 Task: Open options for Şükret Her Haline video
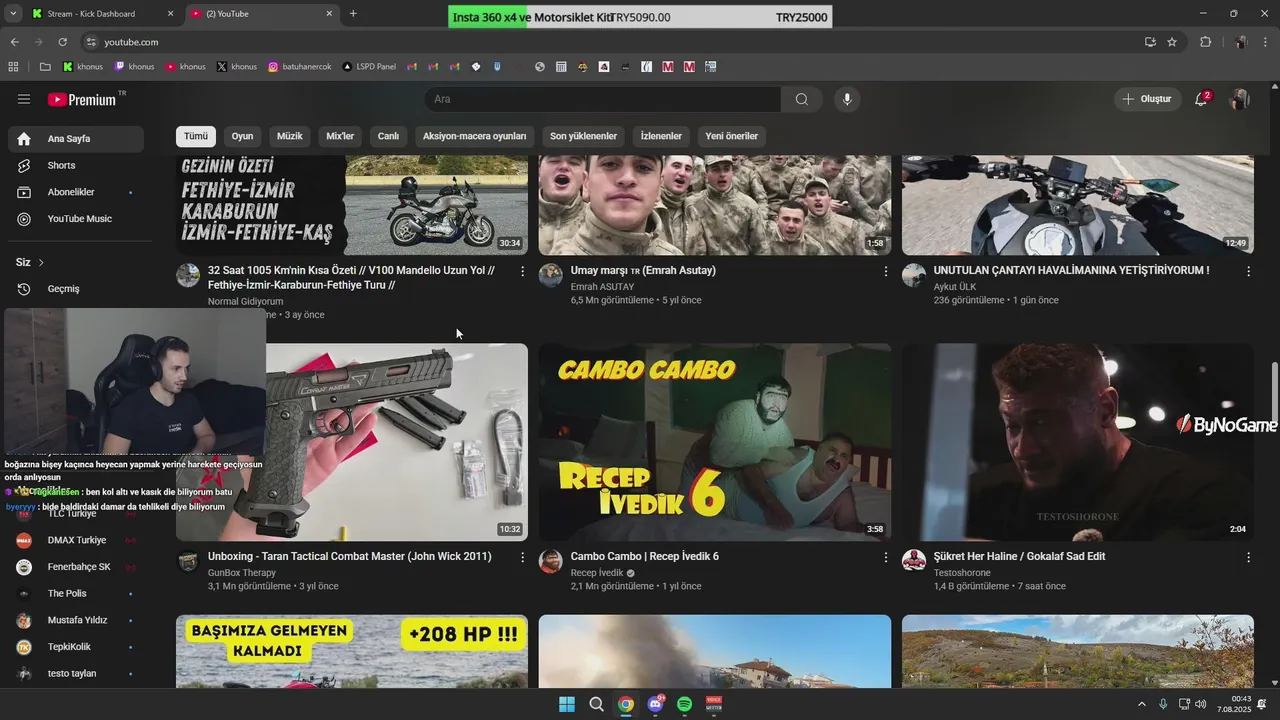(1248, 557)
